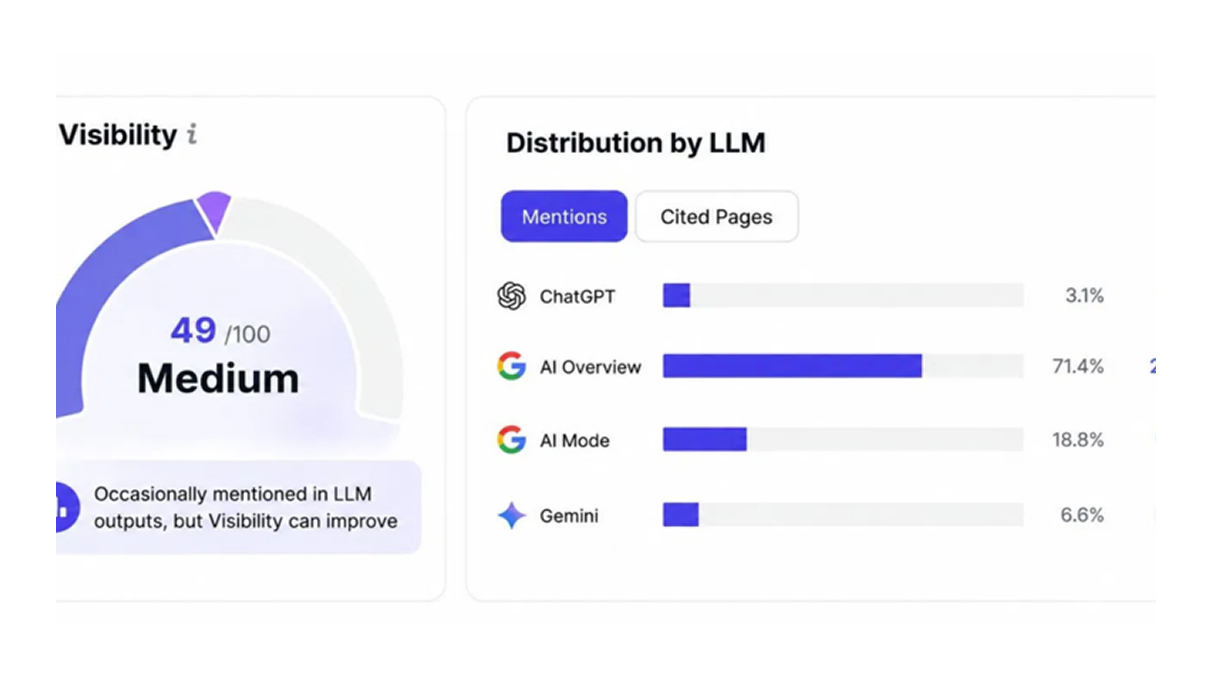Click the Gemini distribution bar
Image resolution: width=1212 pixels, height=680 pixels.
pos(843,515)
